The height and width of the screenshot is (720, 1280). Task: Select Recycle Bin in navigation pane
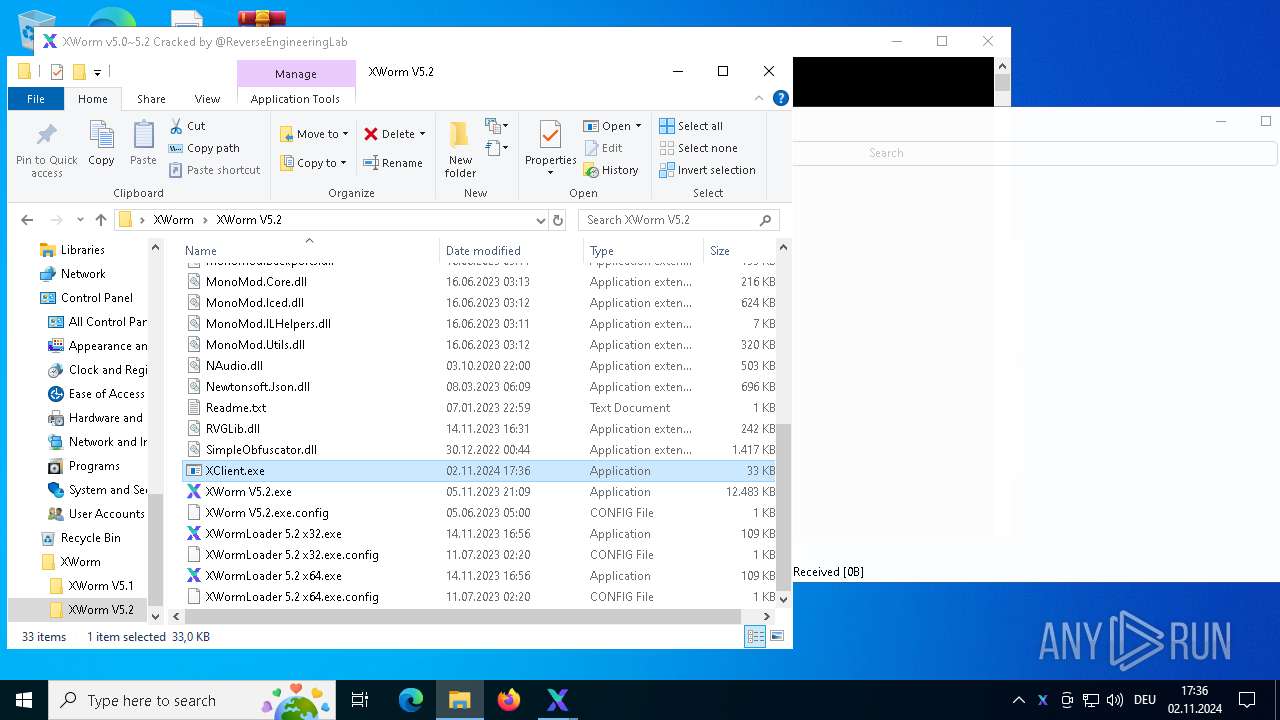[x=90, y=538]
